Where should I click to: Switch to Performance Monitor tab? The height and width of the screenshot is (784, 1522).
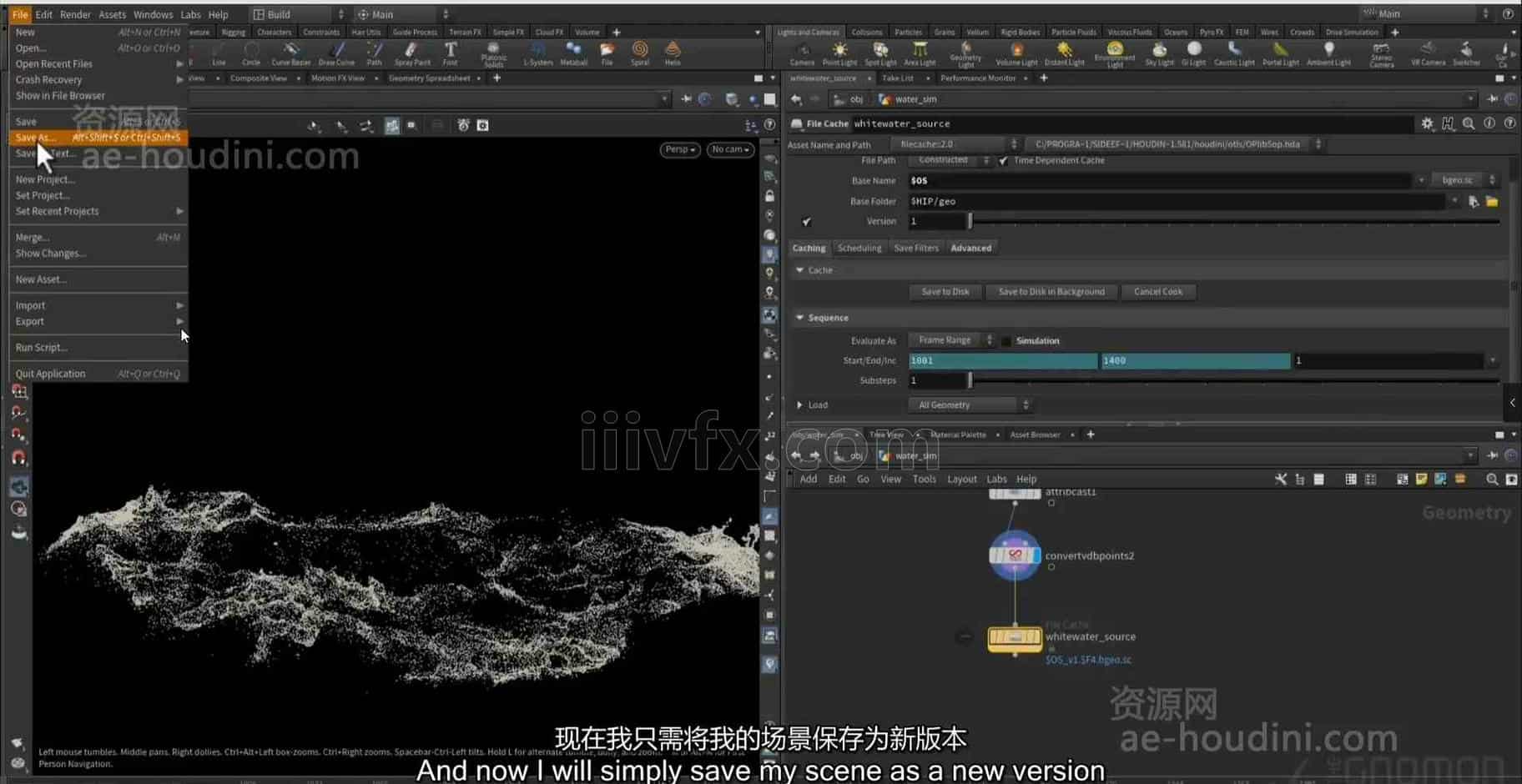(978, 78)
